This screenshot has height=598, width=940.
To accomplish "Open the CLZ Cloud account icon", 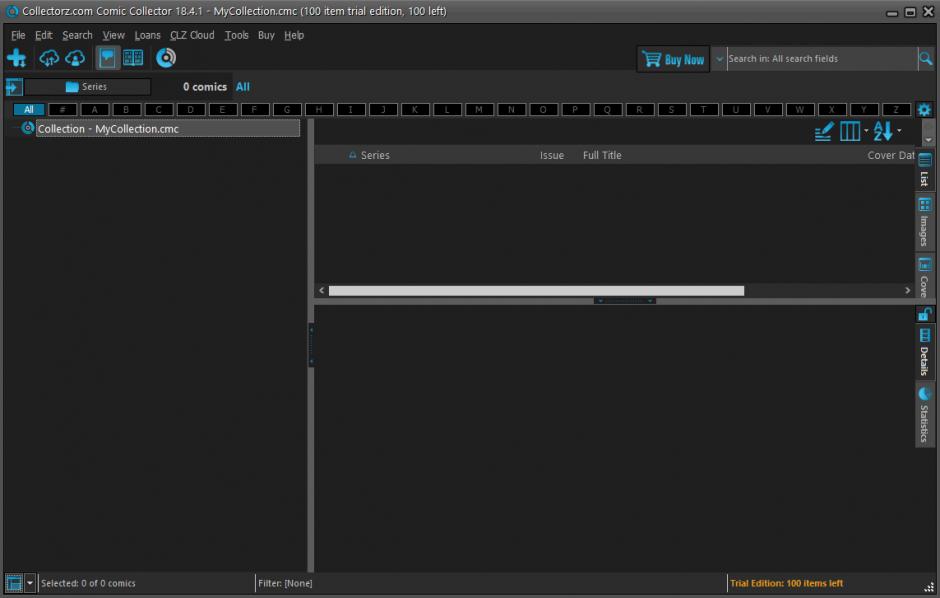I will pos(75,58).
